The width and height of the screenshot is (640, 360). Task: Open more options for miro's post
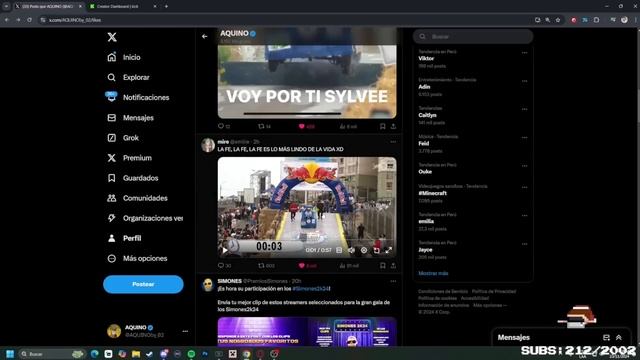393,142
